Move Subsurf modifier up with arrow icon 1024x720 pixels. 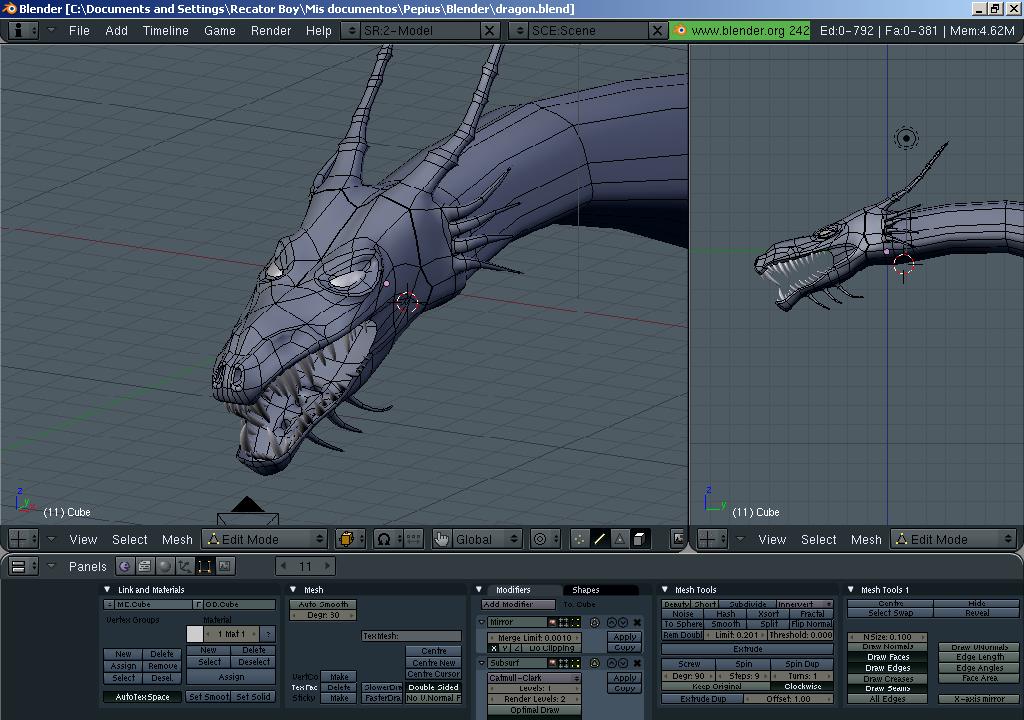click(x=611, y=663)
